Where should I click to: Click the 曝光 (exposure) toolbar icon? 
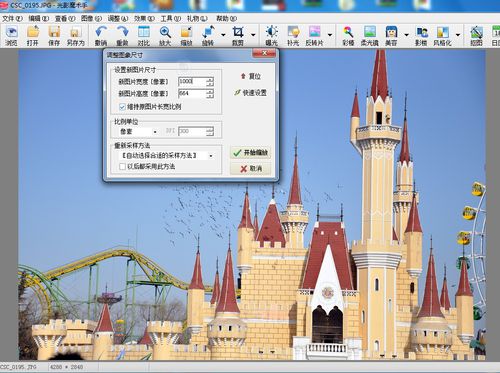(272, 36)
